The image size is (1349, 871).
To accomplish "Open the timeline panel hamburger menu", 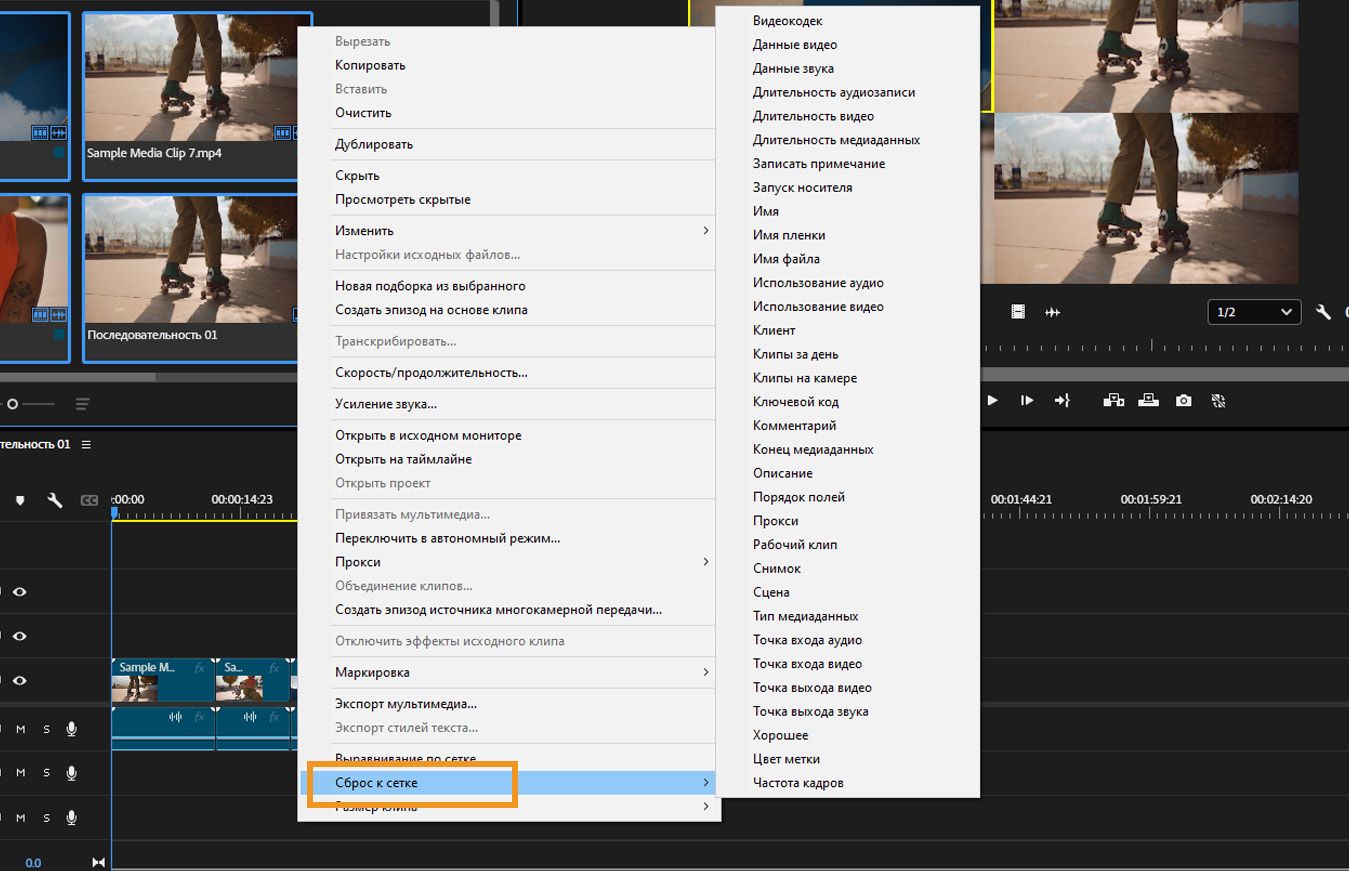I will tap(86, 444).
